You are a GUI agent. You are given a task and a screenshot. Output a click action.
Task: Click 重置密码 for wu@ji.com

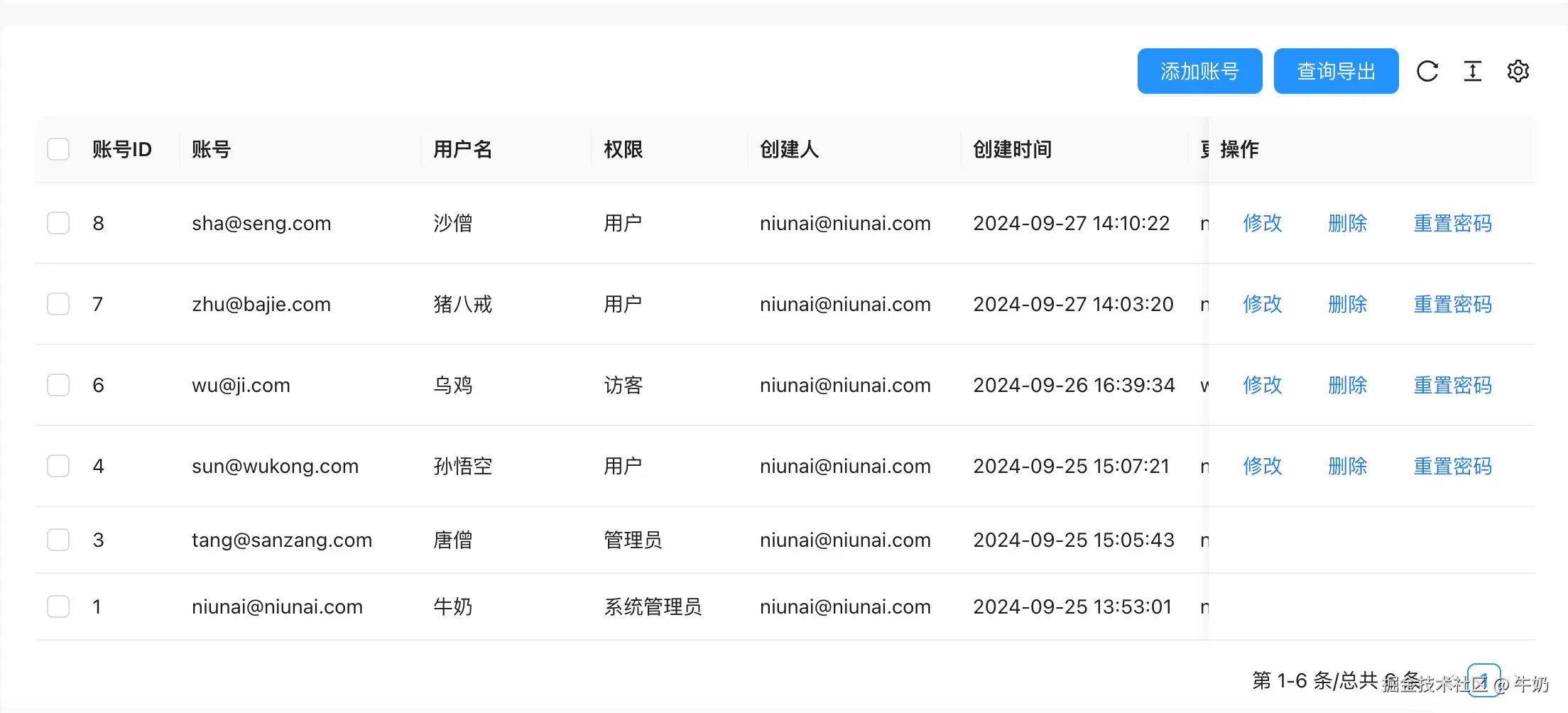point(1452,385)
